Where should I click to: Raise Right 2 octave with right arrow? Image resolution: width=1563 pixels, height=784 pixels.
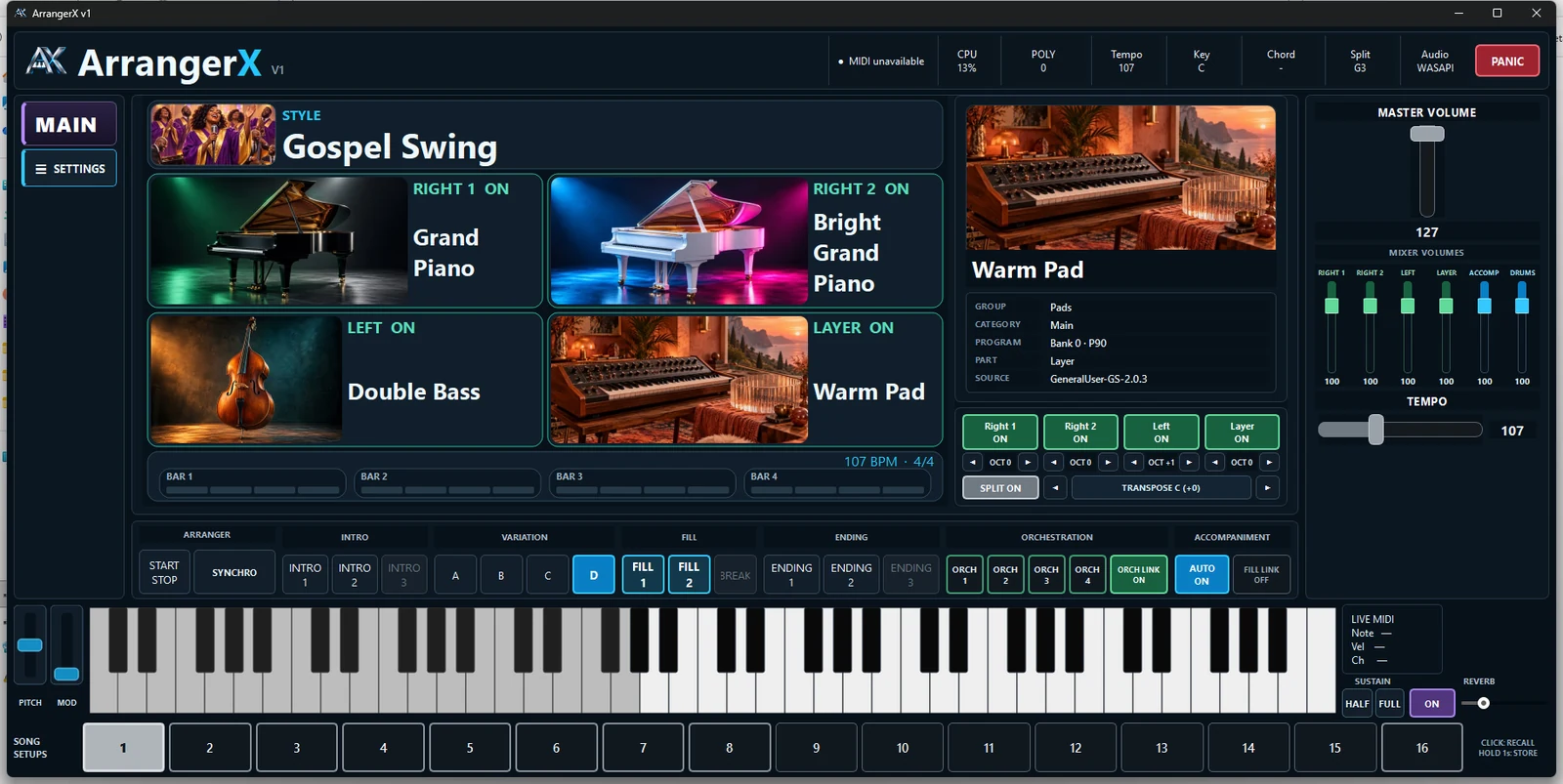click(x=1108, y=462)
